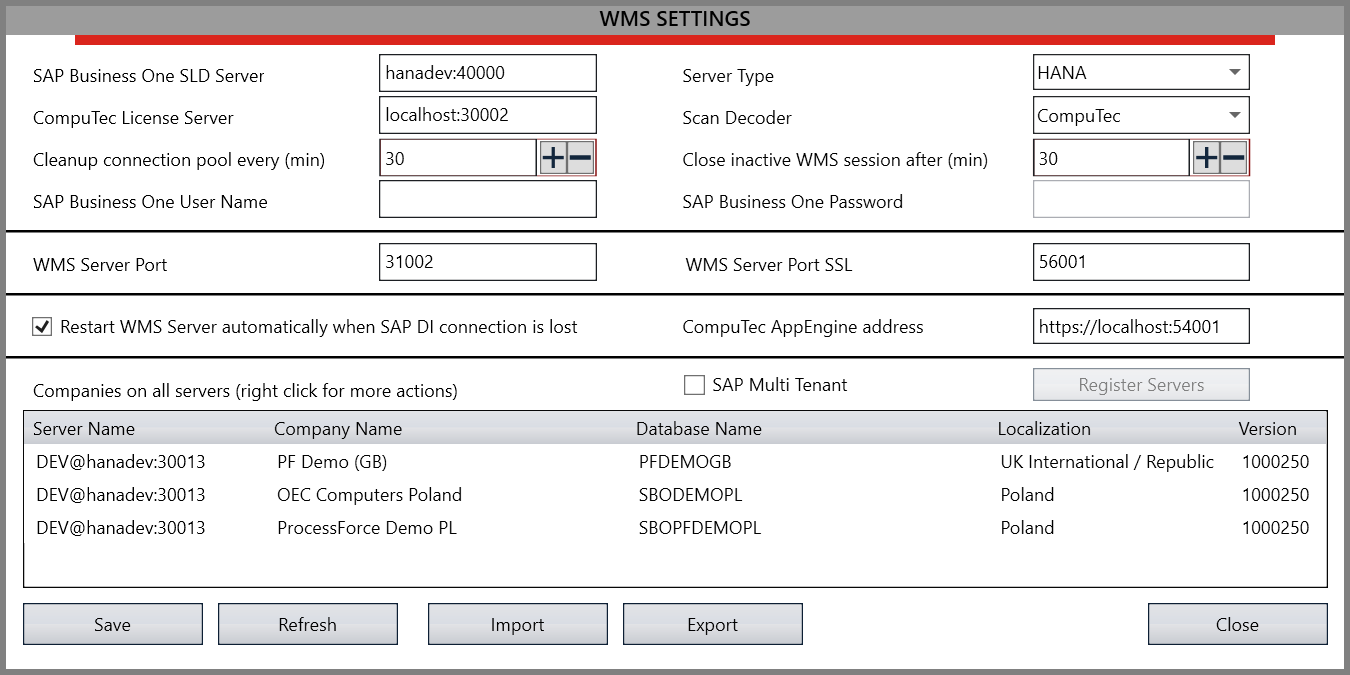This screenshot has width=1350, height=675.
Task: Edit the CompuTec AppEngine address
Action: tap(1141, 325)
